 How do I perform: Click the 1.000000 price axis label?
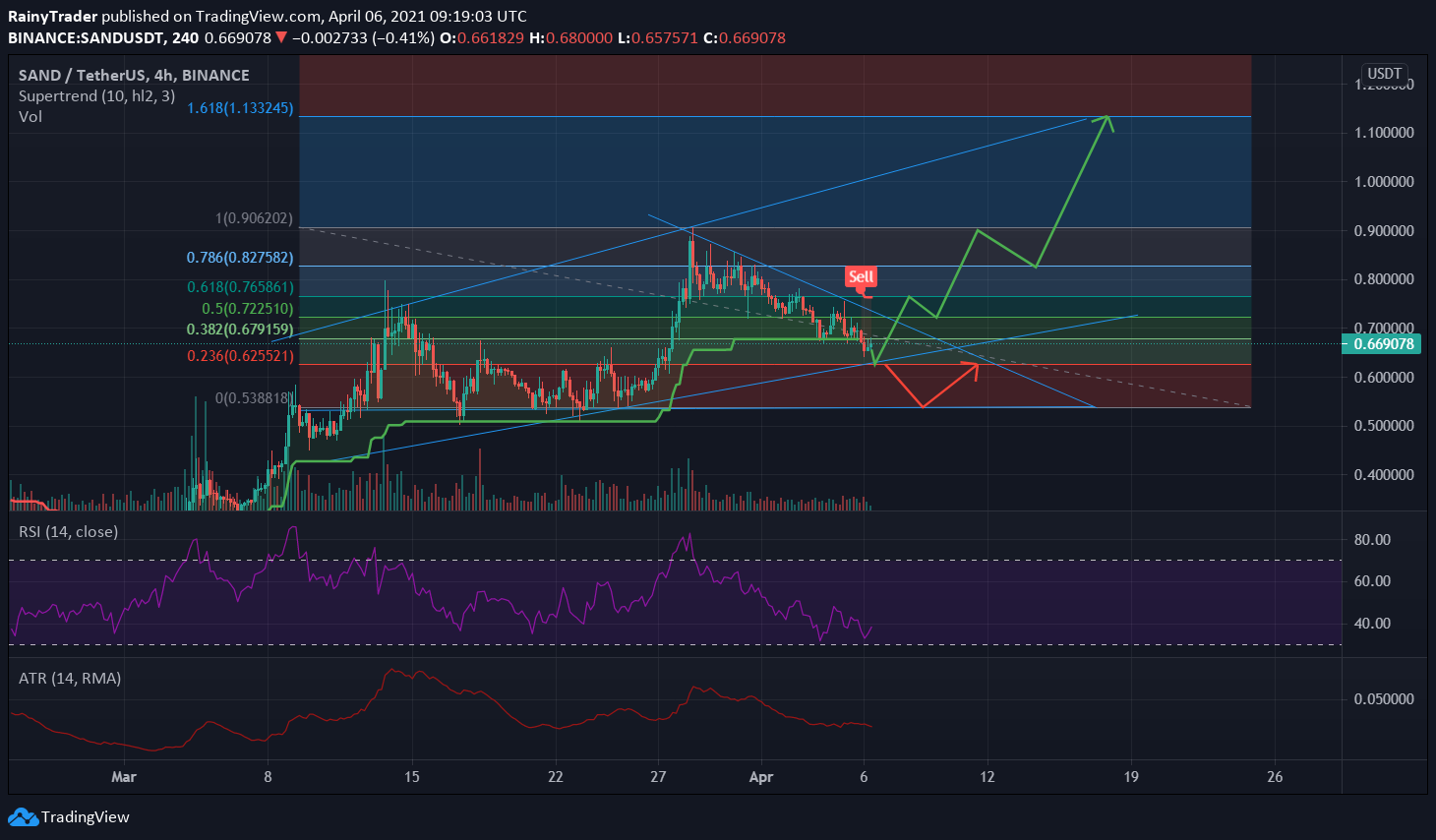point(1384,182)
